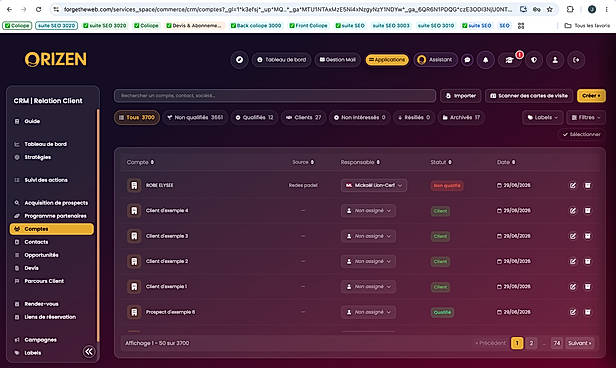Open Non assigné dropdown for Client d'exemple 4
Image resolution: width=616 pixels, height=368 pixels.
pos(368,211)
